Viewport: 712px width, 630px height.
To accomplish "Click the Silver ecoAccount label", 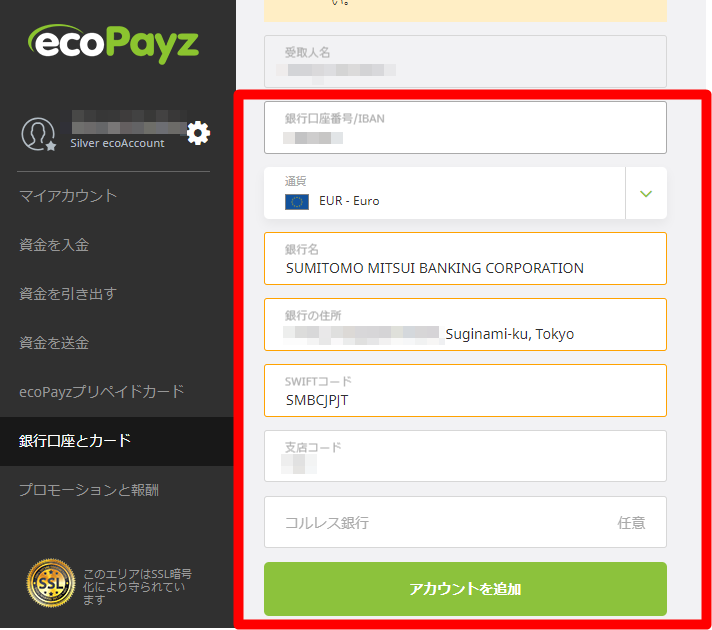I will (117, 144).
